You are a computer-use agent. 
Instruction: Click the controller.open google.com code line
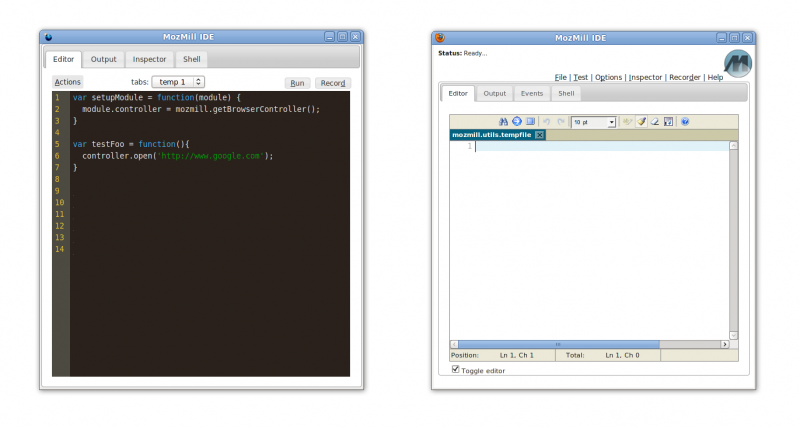[x=178, y=156]
